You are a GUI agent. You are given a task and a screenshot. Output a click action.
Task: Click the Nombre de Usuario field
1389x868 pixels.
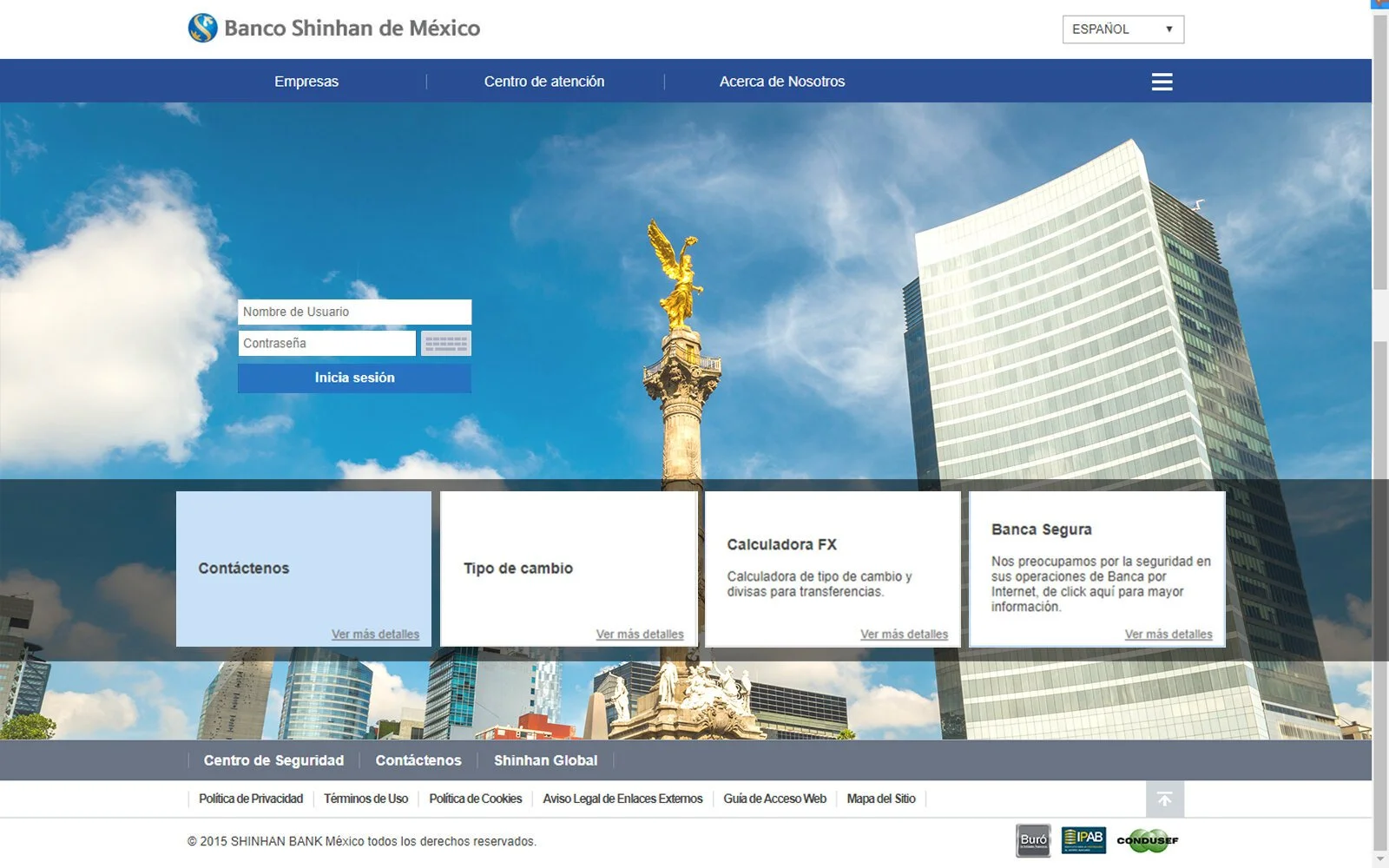pyautogui.click(x=355, y=312)
